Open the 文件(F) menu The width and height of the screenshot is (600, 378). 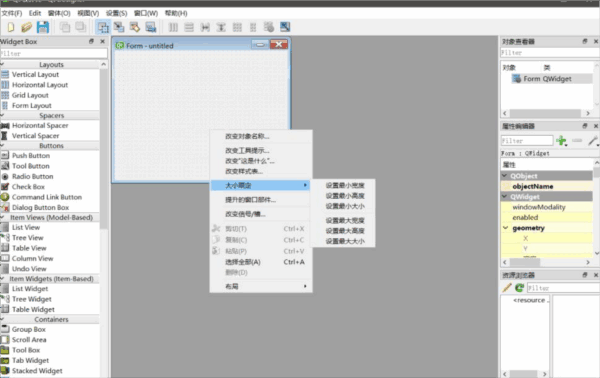click(x=12, y=13)
